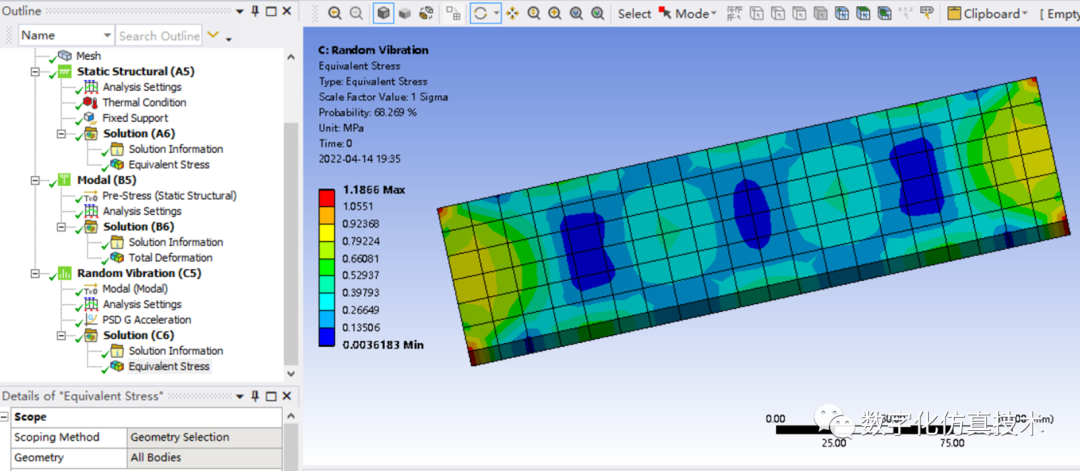Open the Rotate tool dropdown arrow

[496, 13]
